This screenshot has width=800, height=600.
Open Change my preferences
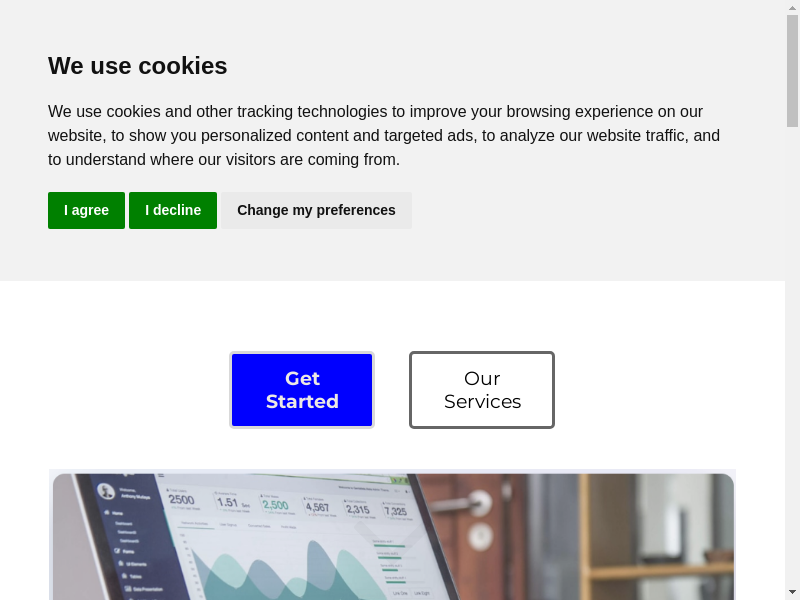pyautogui.click(x=316, y=210)
